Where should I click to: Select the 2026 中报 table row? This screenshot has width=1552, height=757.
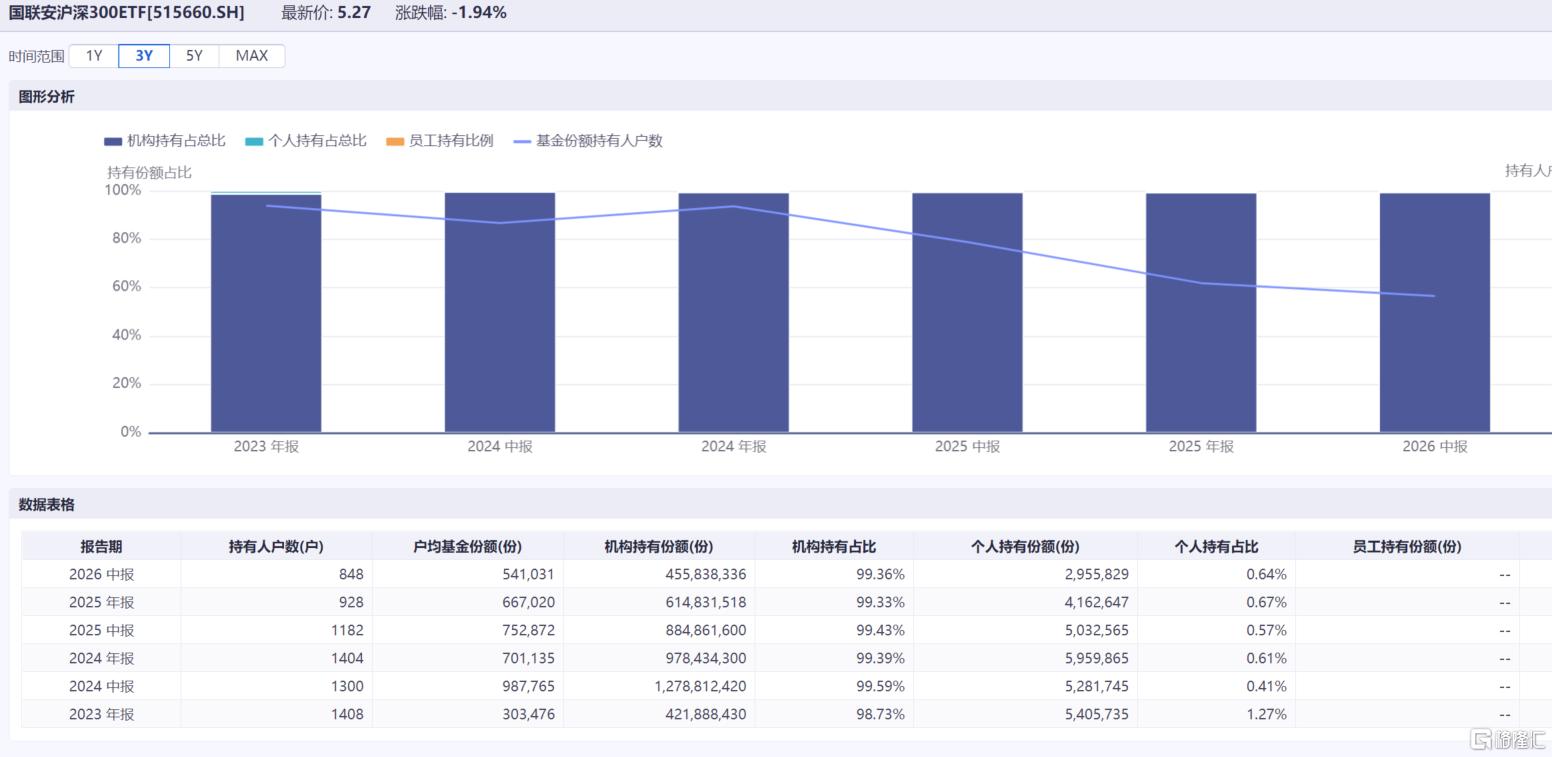pos(786,574)
